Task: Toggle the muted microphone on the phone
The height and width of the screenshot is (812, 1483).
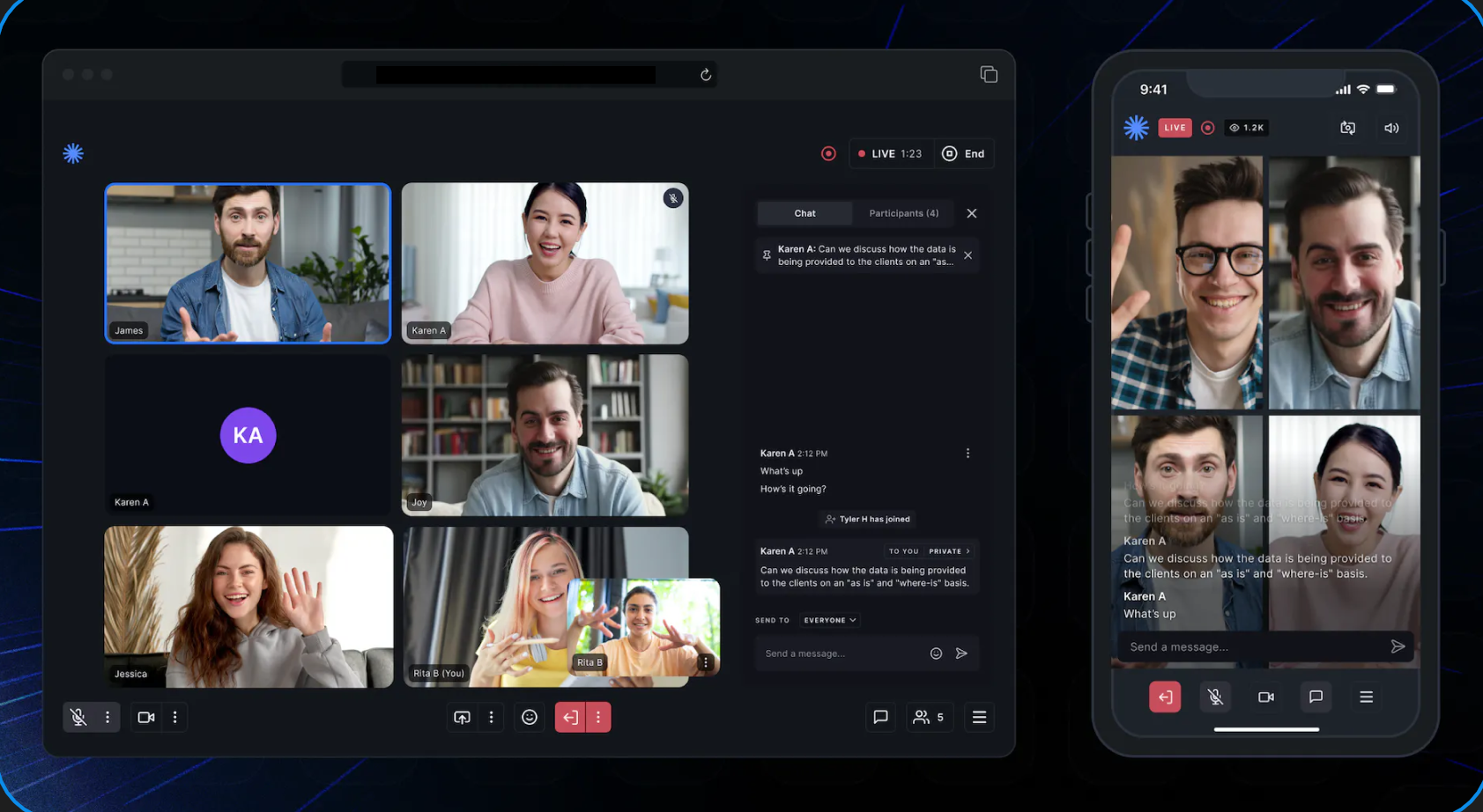Action: click(1215, 698)
